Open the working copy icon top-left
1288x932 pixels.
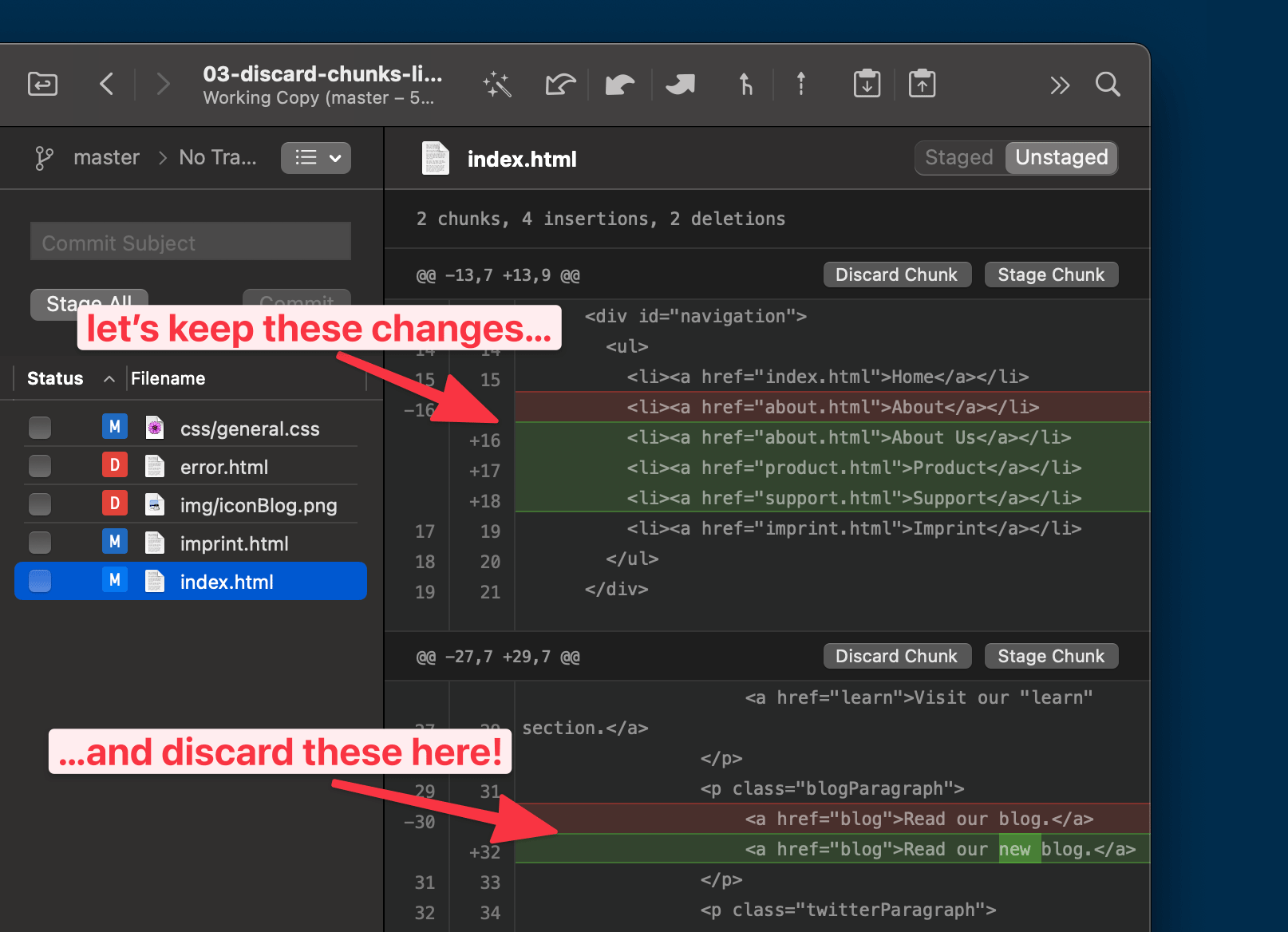click(42, 84)
